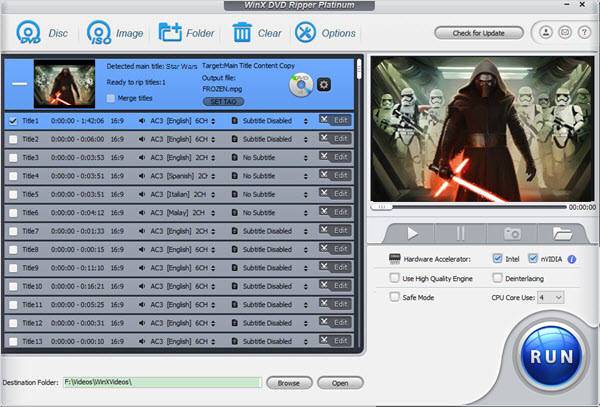
Task: Enable Use High Quality Engine
Action: click(394, 278)
